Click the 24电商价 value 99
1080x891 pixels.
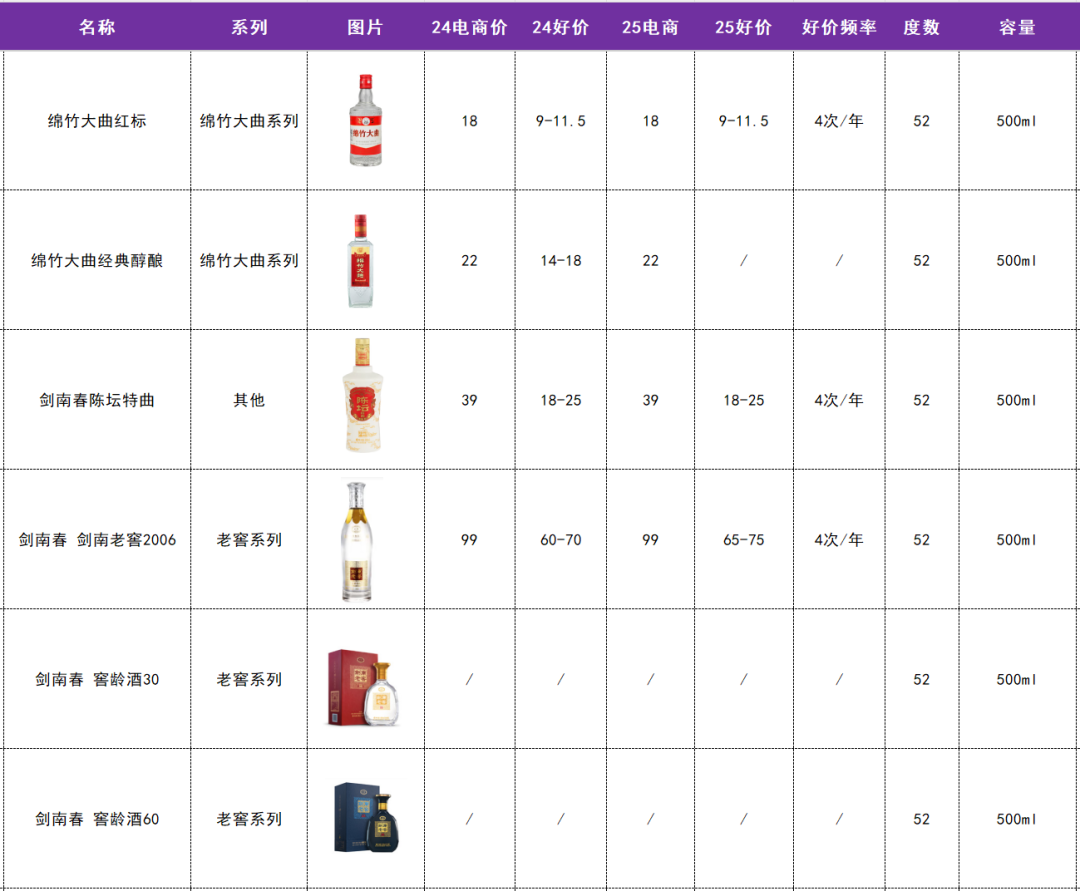pyautogui.click(x=470, y=540)
